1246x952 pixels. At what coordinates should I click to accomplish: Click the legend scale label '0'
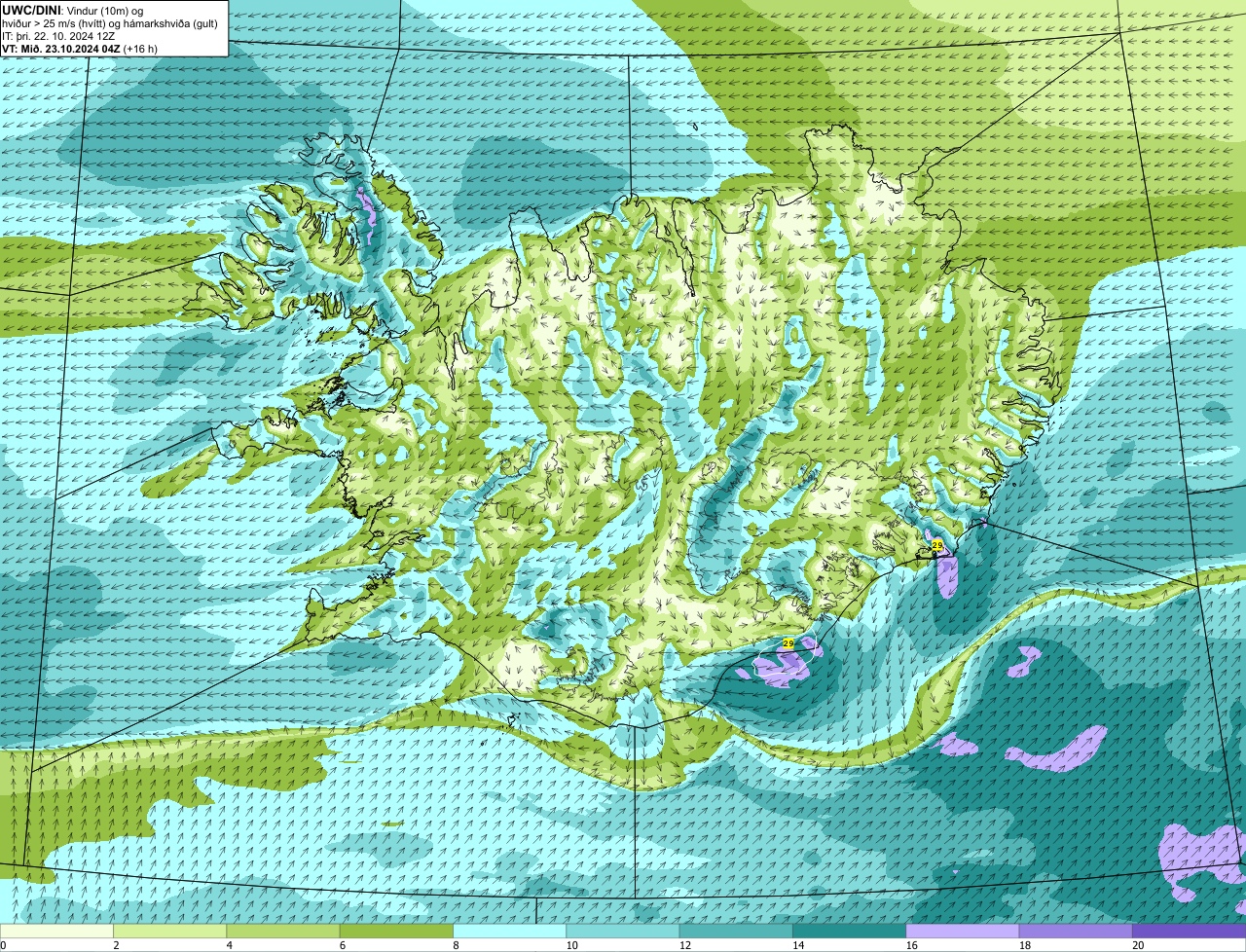(x=3, y=945)
